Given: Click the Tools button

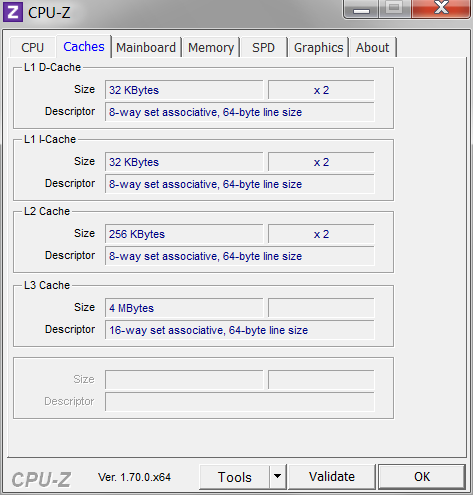Looking at the screenshot, I should [x=234, y=477].
